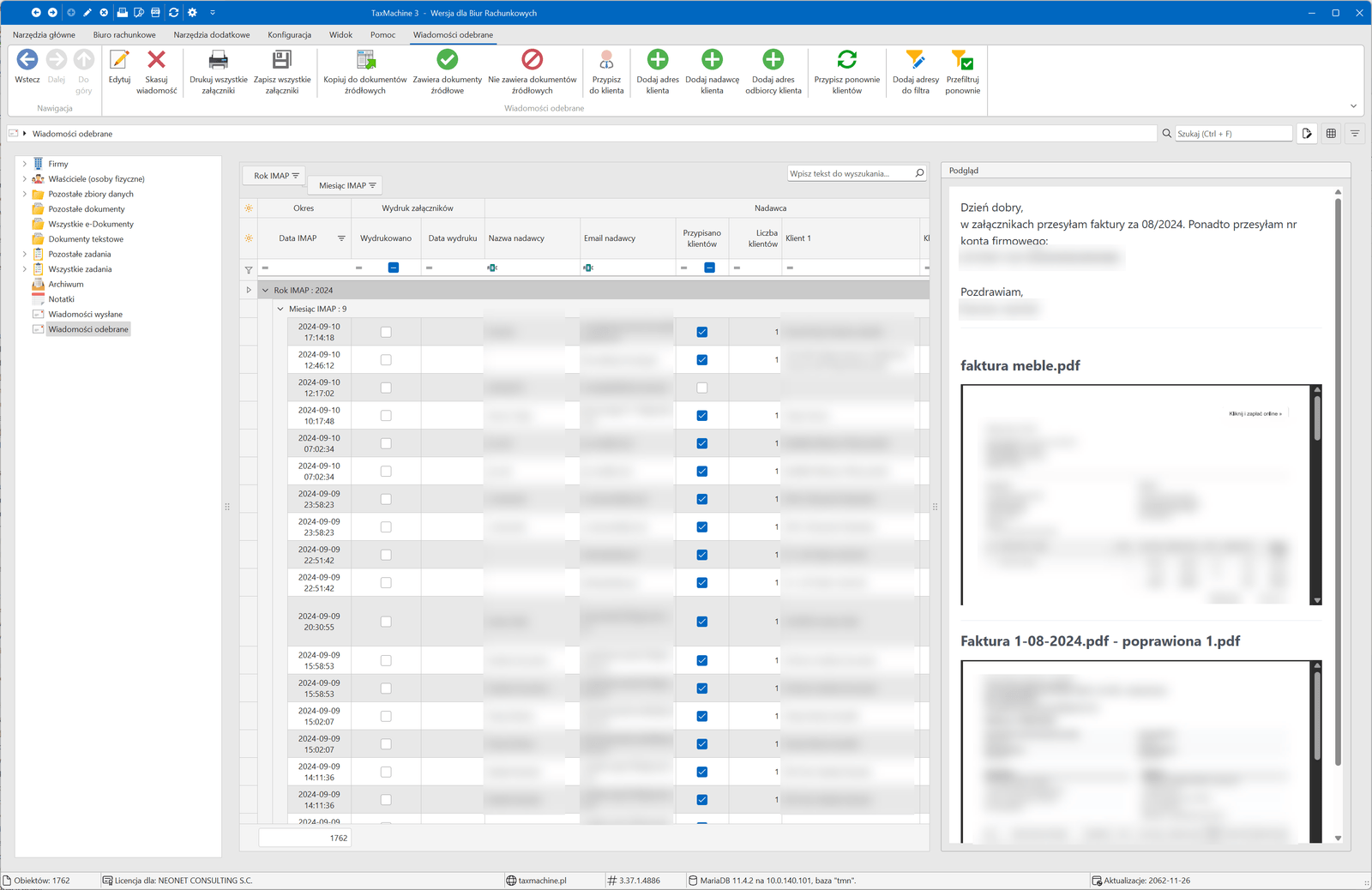Mark message as Zawiera dokumenty źródłowe

coord(447,60)
